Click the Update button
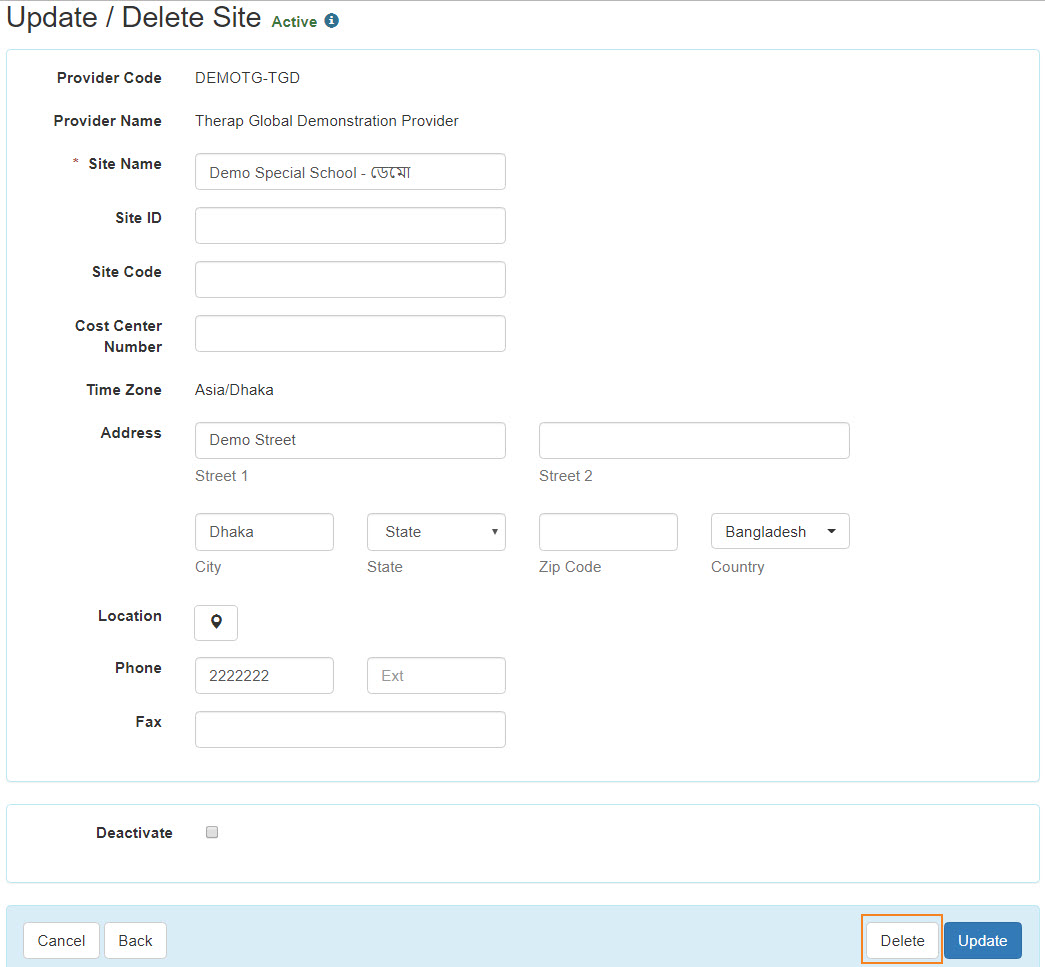The height and width of the screenshot is (967, 1045). [982, 940]
